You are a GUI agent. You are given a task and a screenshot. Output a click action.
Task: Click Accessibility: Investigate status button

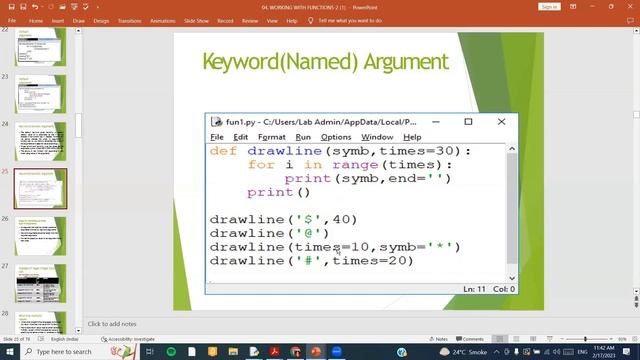tap(128, 339)
